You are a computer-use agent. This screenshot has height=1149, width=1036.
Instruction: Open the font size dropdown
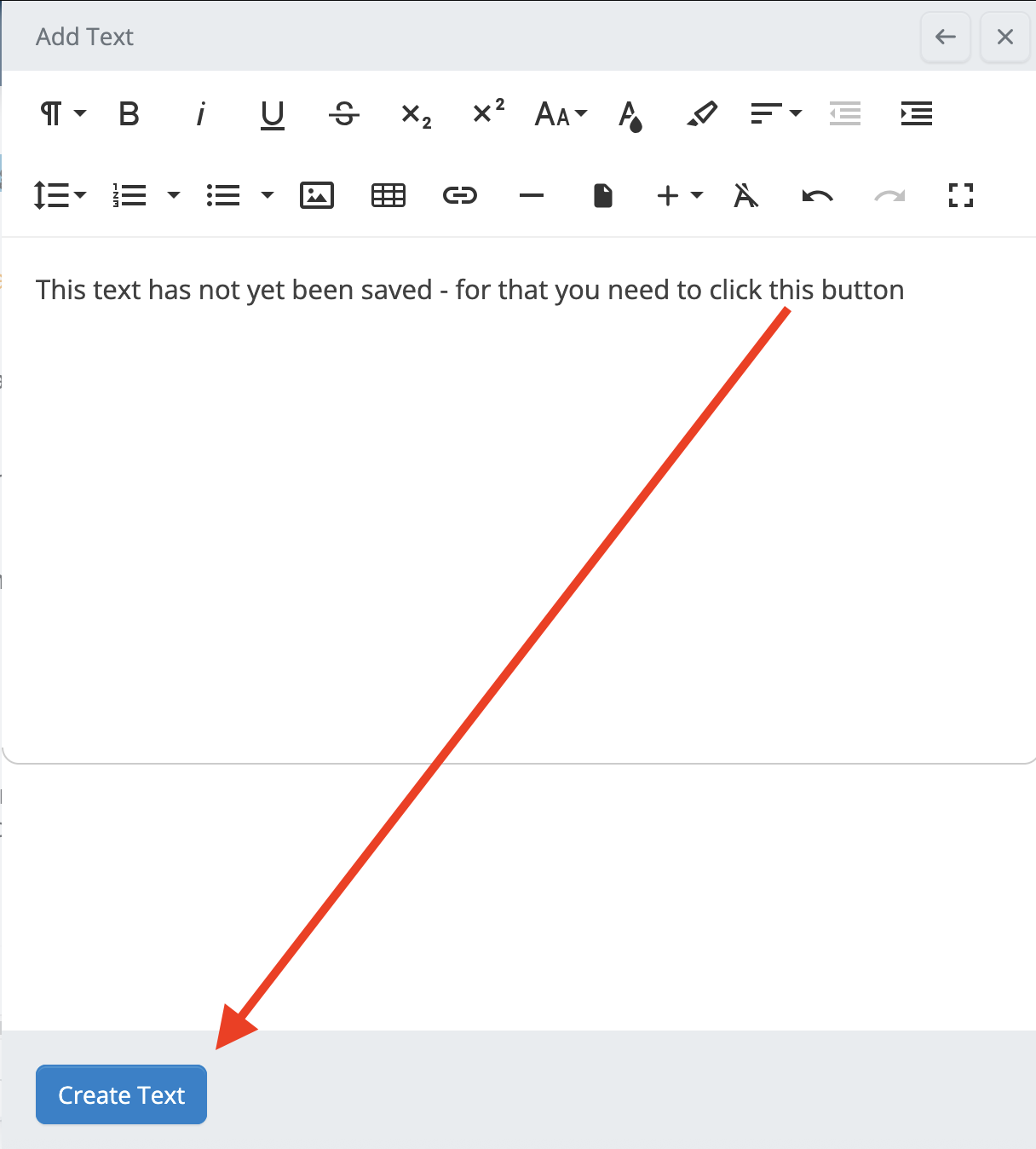click(560, 113)
